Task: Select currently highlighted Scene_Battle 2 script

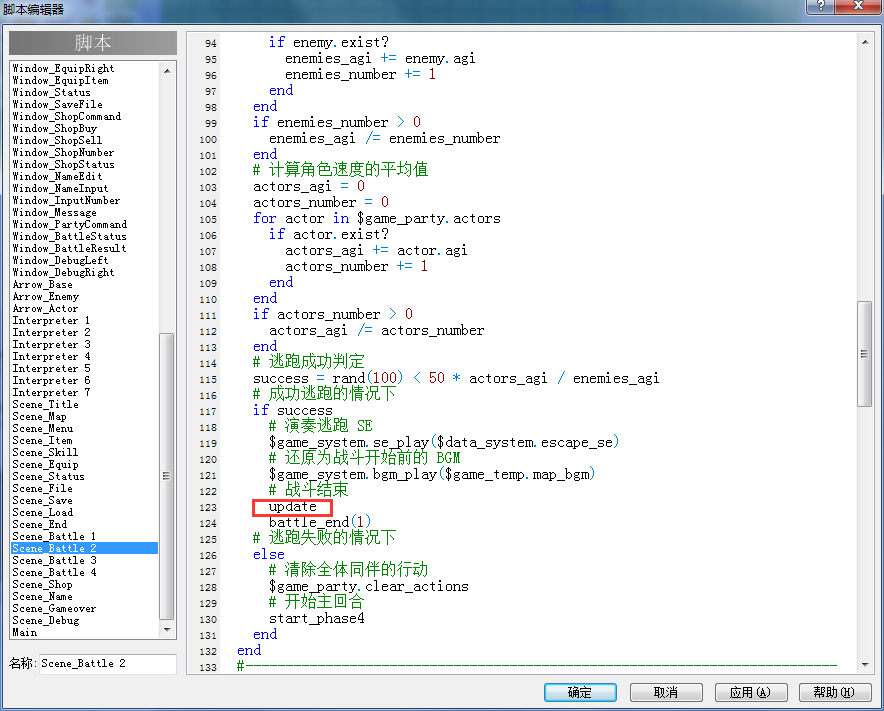Action: click(85, 548)
